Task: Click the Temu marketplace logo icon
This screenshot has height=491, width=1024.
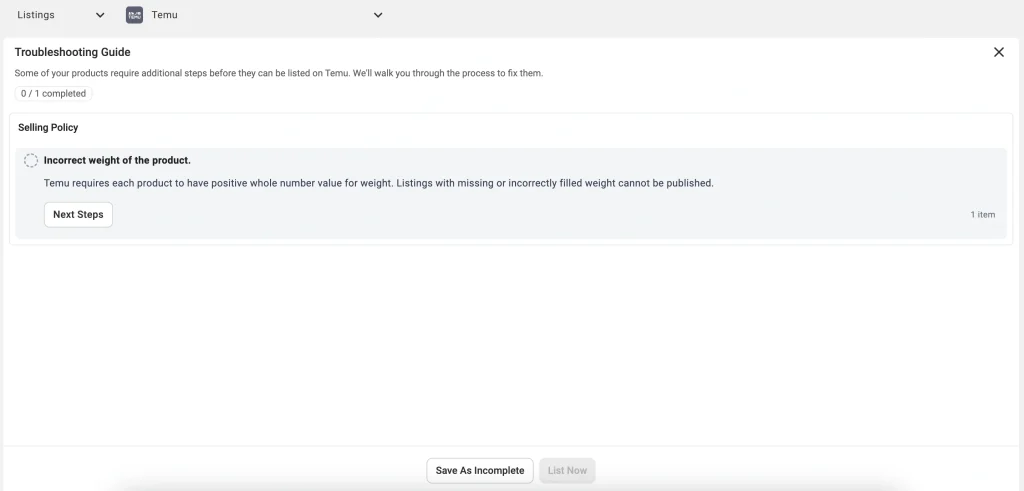Action: 134,15
